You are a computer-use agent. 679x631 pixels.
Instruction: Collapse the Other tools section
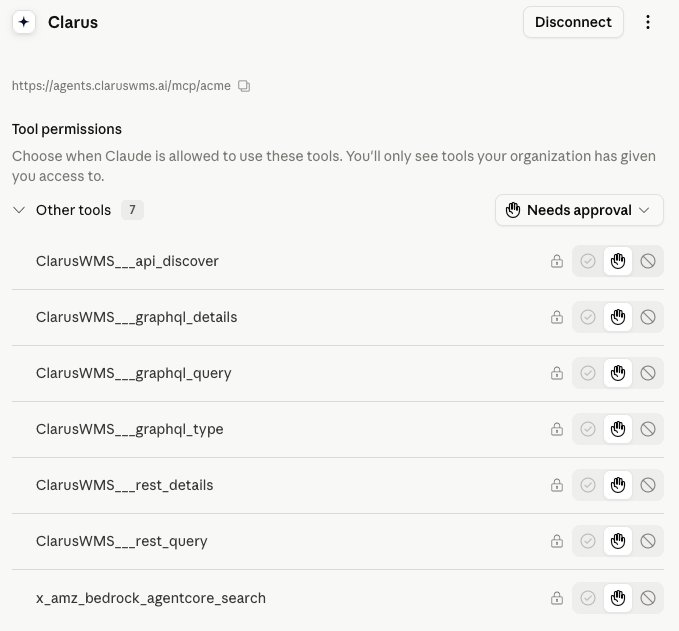point(19,210)
